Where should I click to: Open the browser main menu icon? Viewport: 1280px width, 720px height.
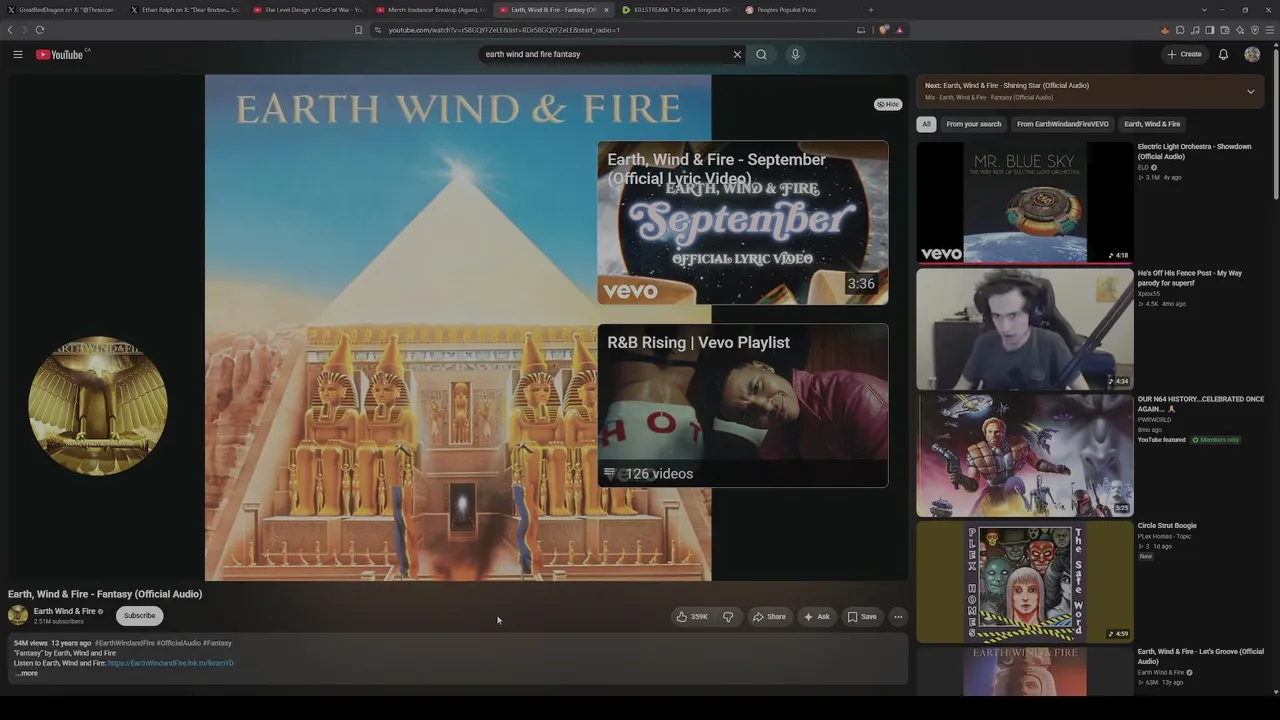tap(1271, 30)
